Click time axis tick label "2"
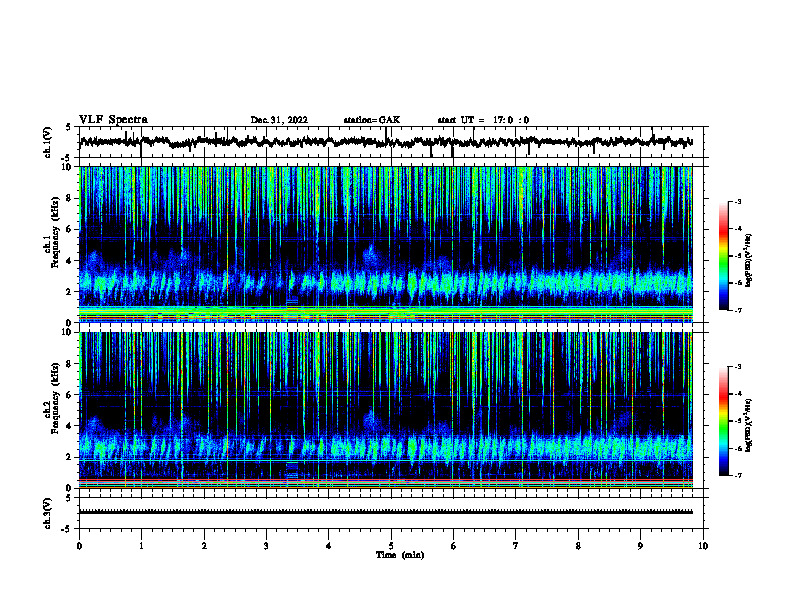 pos(204,546)
